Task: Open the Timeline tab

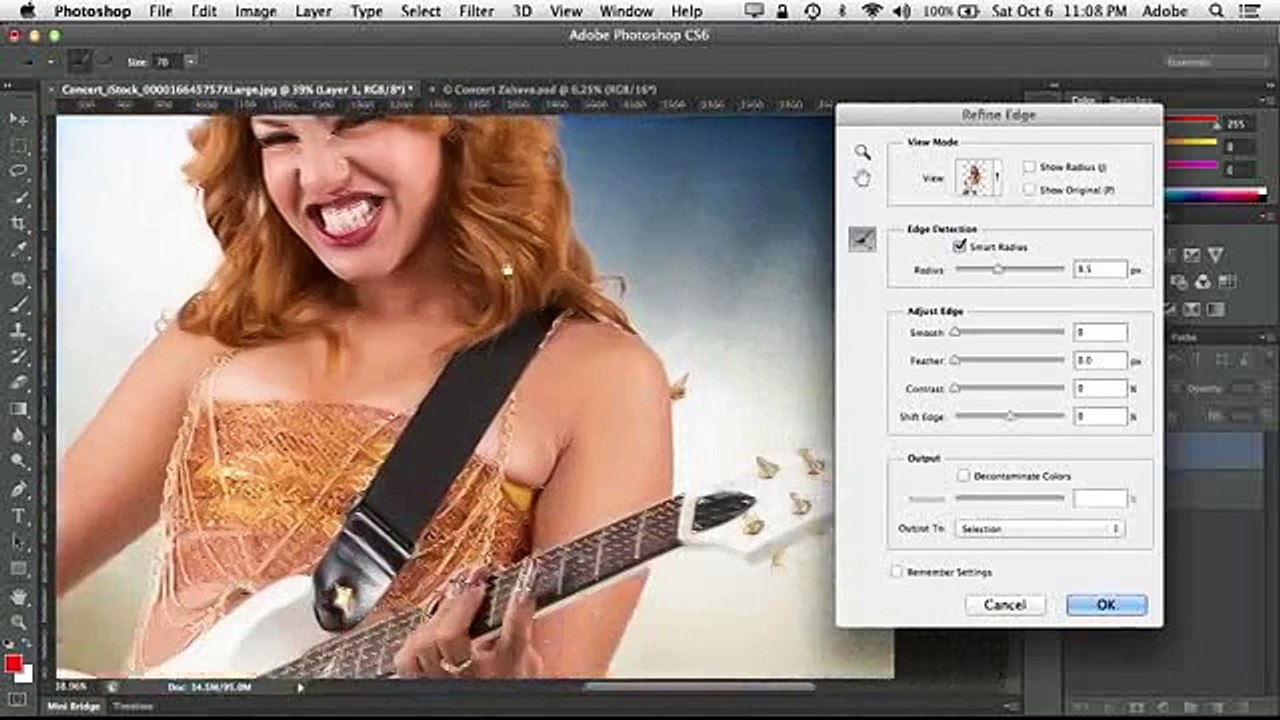Action: pyautogui.click(x=132, y=706)
